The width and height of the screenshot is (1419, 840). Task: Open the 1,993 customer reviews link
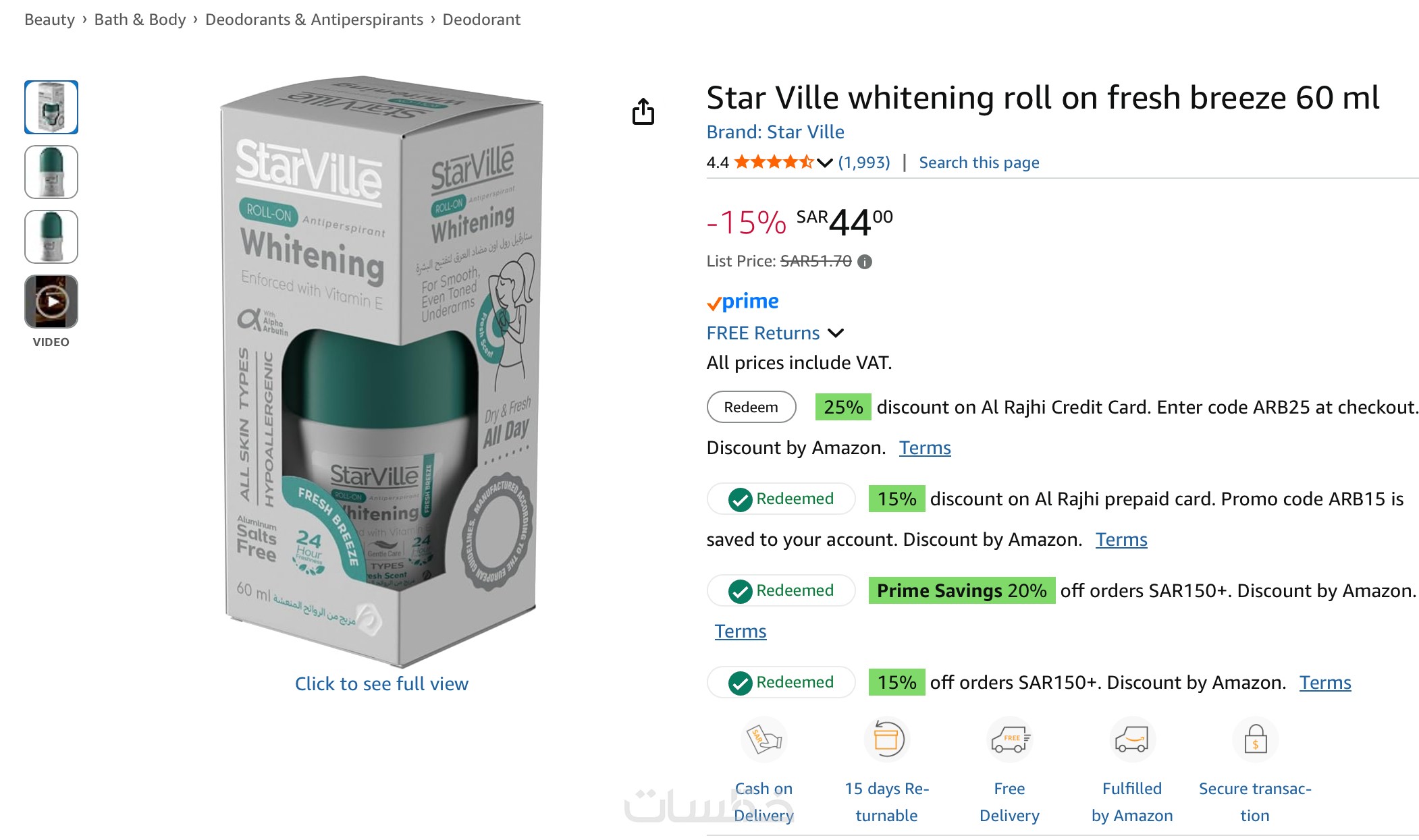coord(864,163)
